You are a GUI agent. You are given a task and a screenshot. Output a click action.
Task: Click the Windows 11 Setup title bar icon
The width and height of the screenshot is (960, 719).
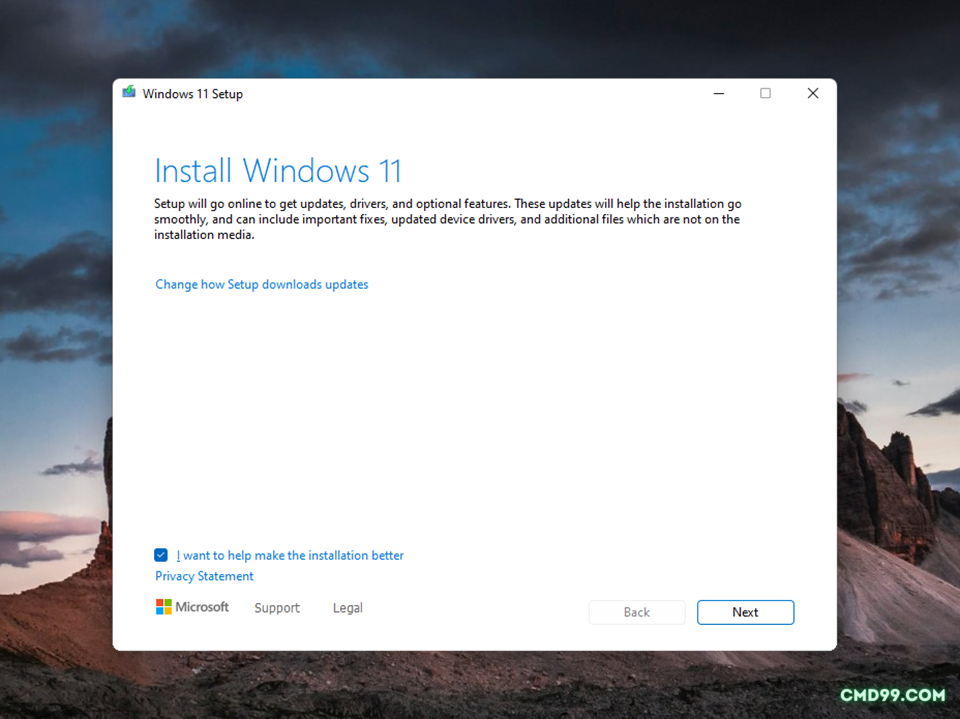click(129, 92)
